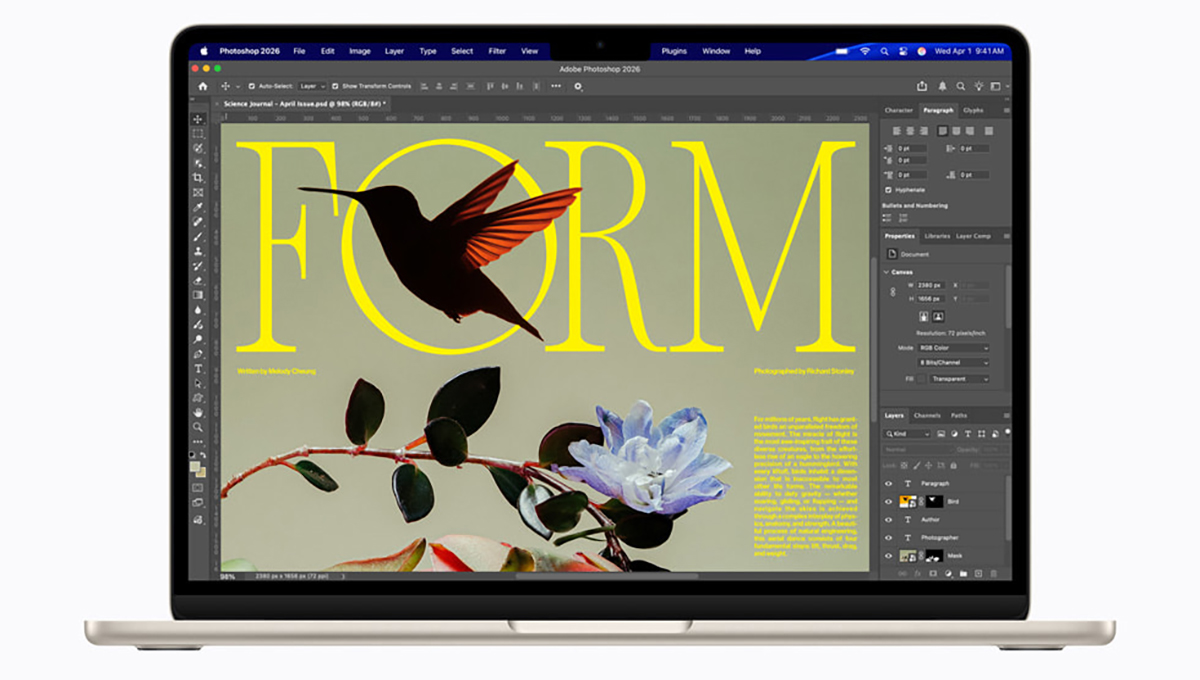Hide the Bird layer visibility eye
This screenshot has height=680, width=1200.
click(x=888, y=501)
